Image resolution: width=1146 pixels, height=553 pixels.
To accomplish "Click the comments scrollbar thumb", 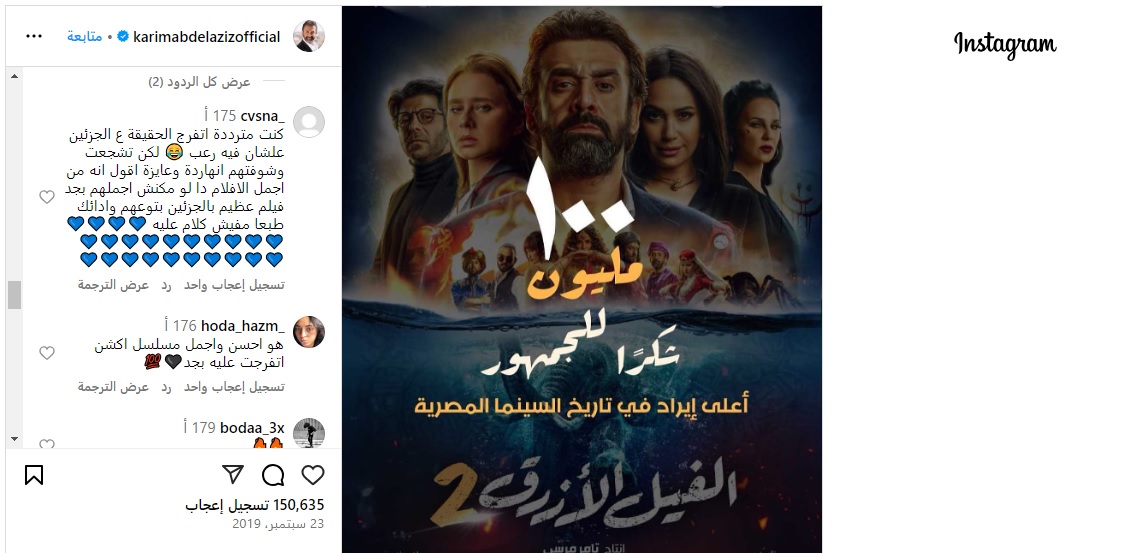I will point(14,294).
